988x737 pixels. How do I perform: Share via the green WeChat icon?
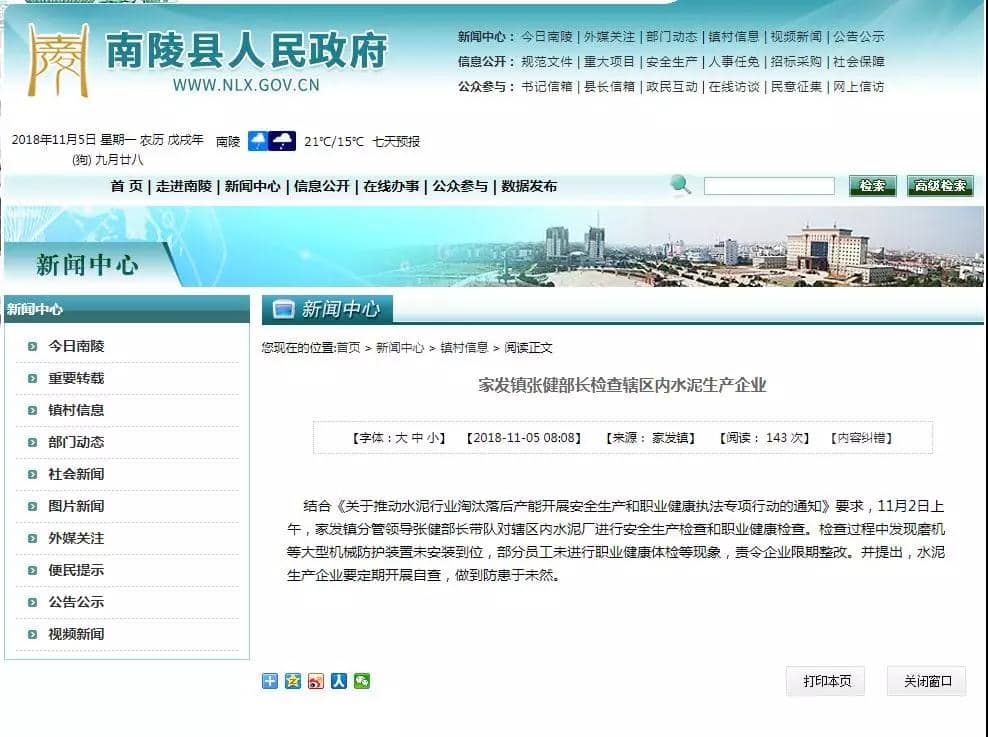[362, 681]
